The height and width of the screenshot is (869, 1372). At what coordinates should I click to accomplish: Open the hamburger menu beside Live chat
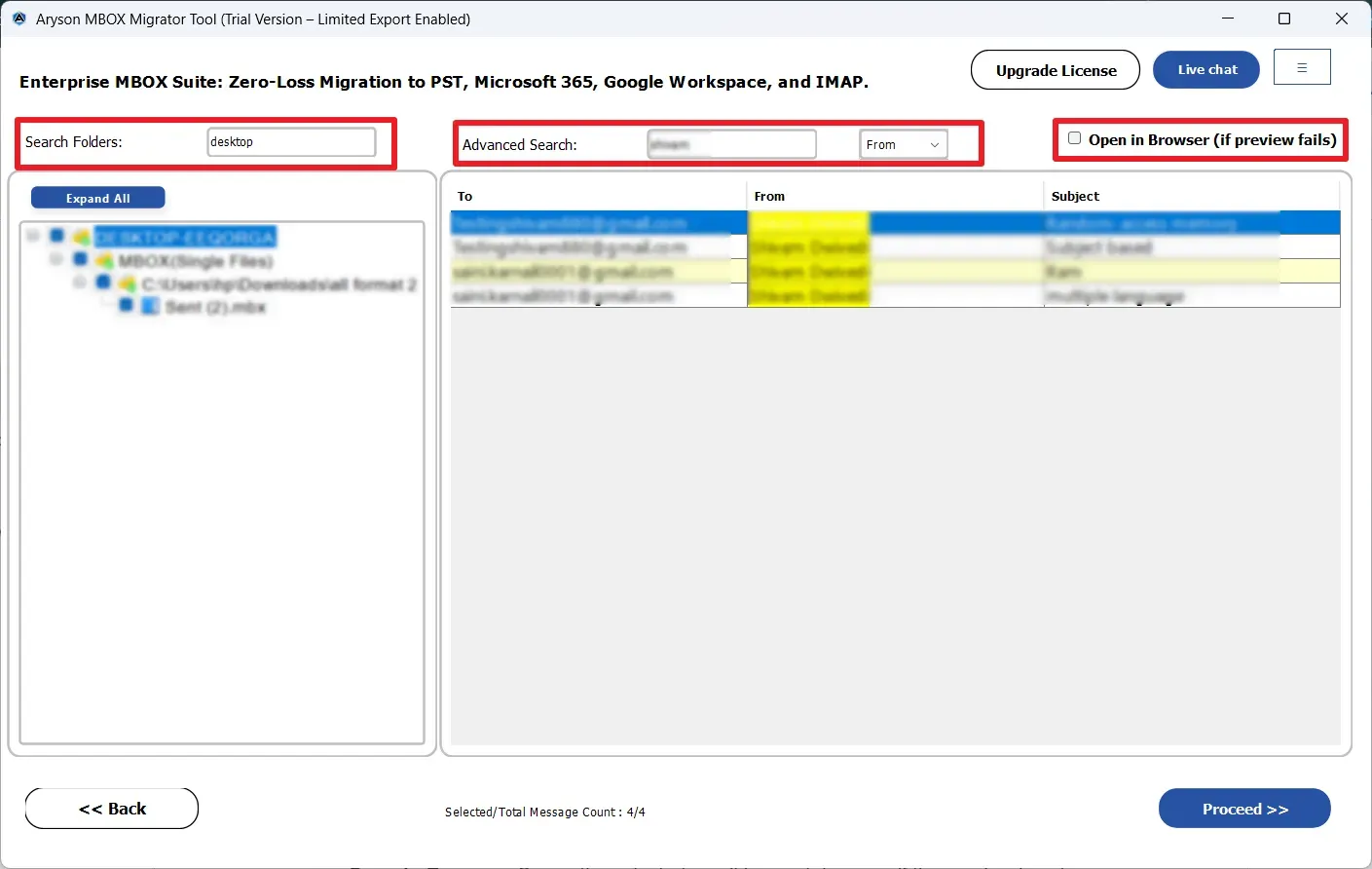[x=1302, y=67]
